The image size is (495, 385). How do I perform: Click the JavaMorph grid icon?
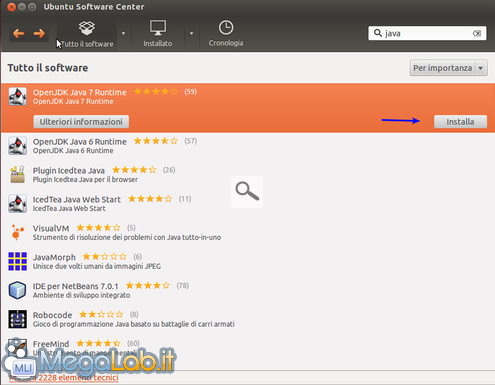pyautogui.click(x=17, y=261)
